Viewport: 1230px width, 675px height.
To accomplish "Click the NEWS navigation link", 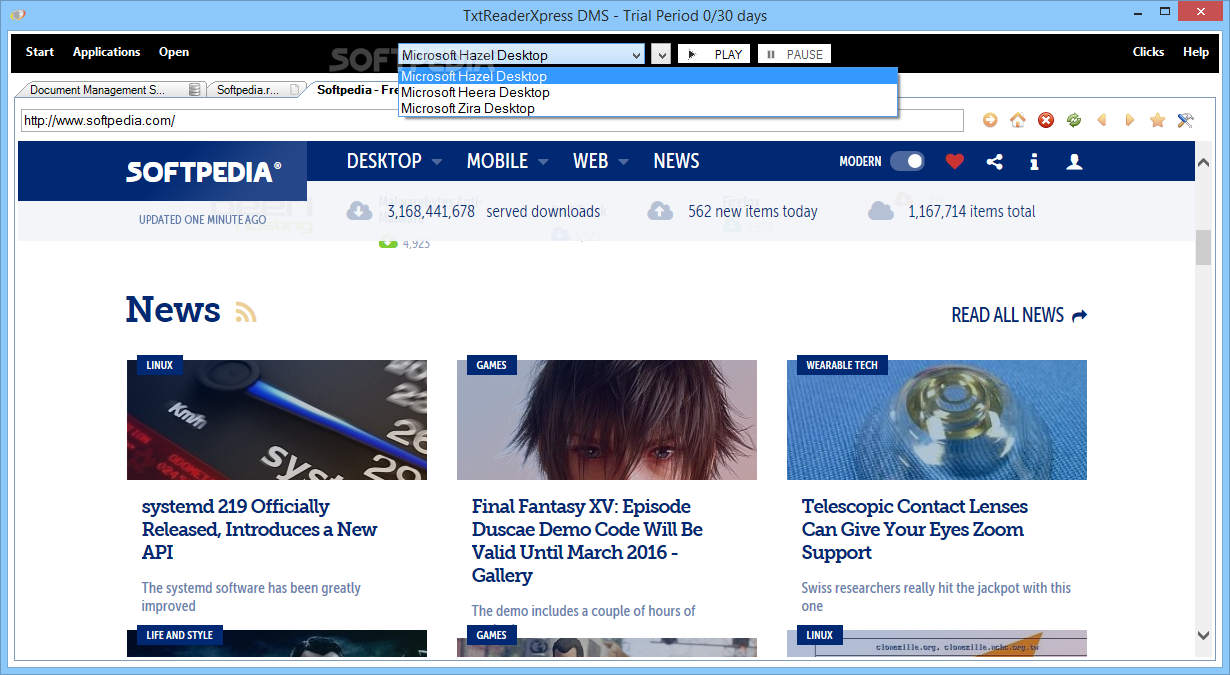I will tap(676, 161).
